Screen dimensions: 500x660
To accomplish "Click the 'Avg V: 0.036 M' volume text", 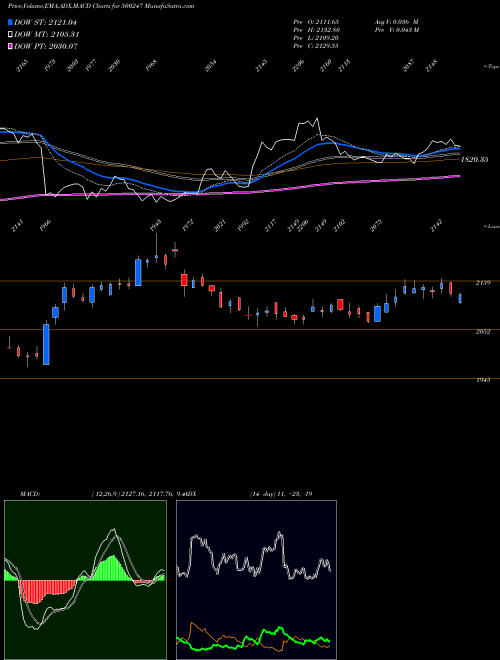I will tap(396, 21).
